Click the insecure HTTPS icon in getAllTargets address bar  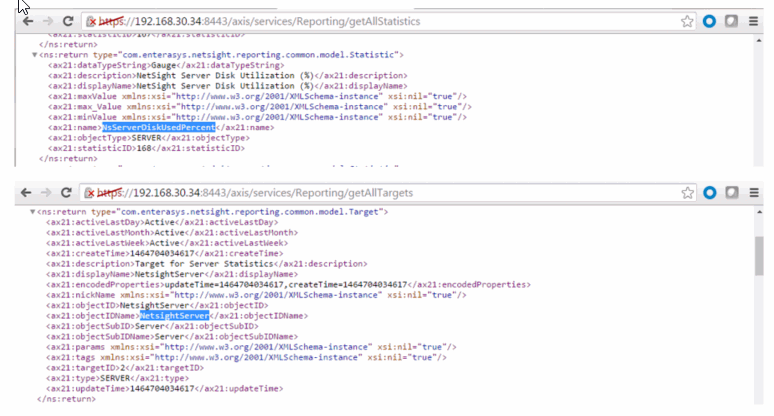tap(89, 193)
